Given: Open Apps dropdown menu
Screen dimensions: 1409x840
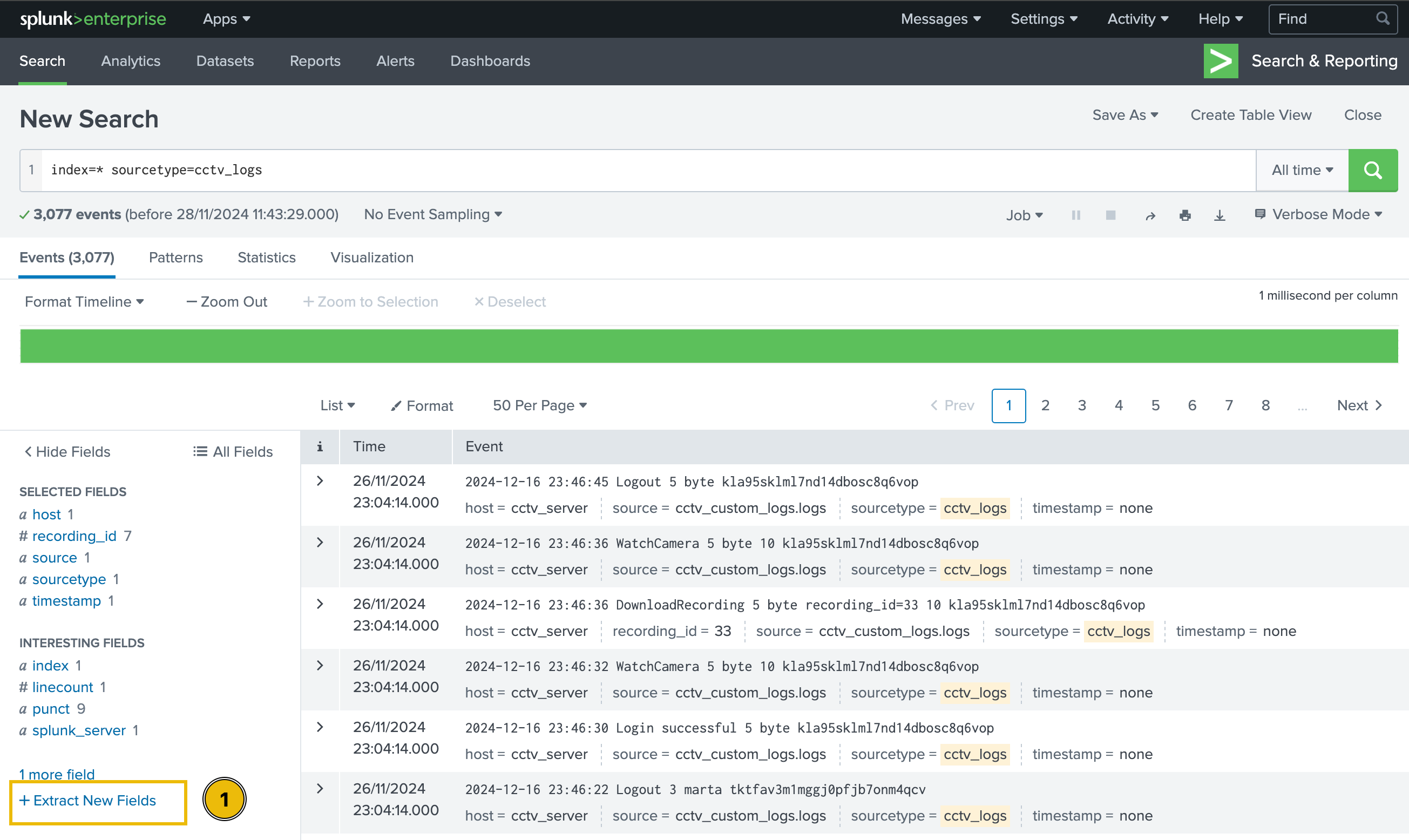Looking at the screenshot, I should point(226,19).
